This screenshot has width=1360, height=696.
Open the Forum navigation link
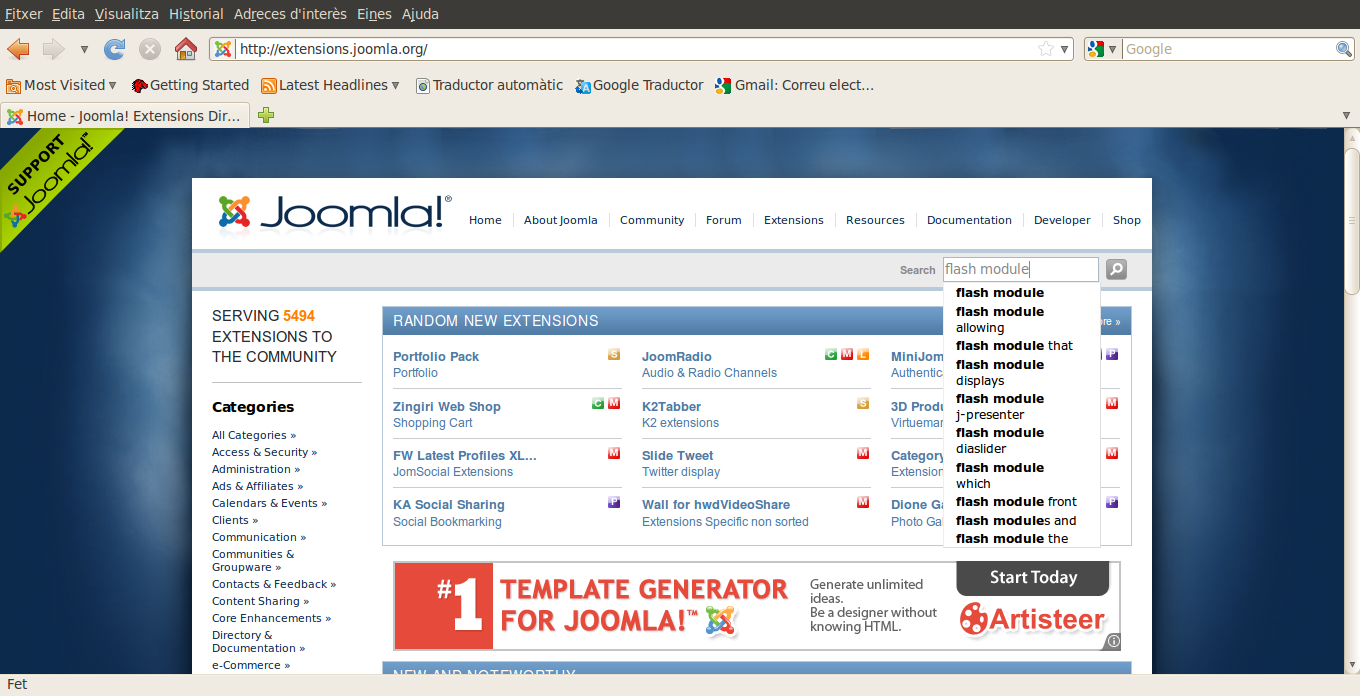coord(724,220)
